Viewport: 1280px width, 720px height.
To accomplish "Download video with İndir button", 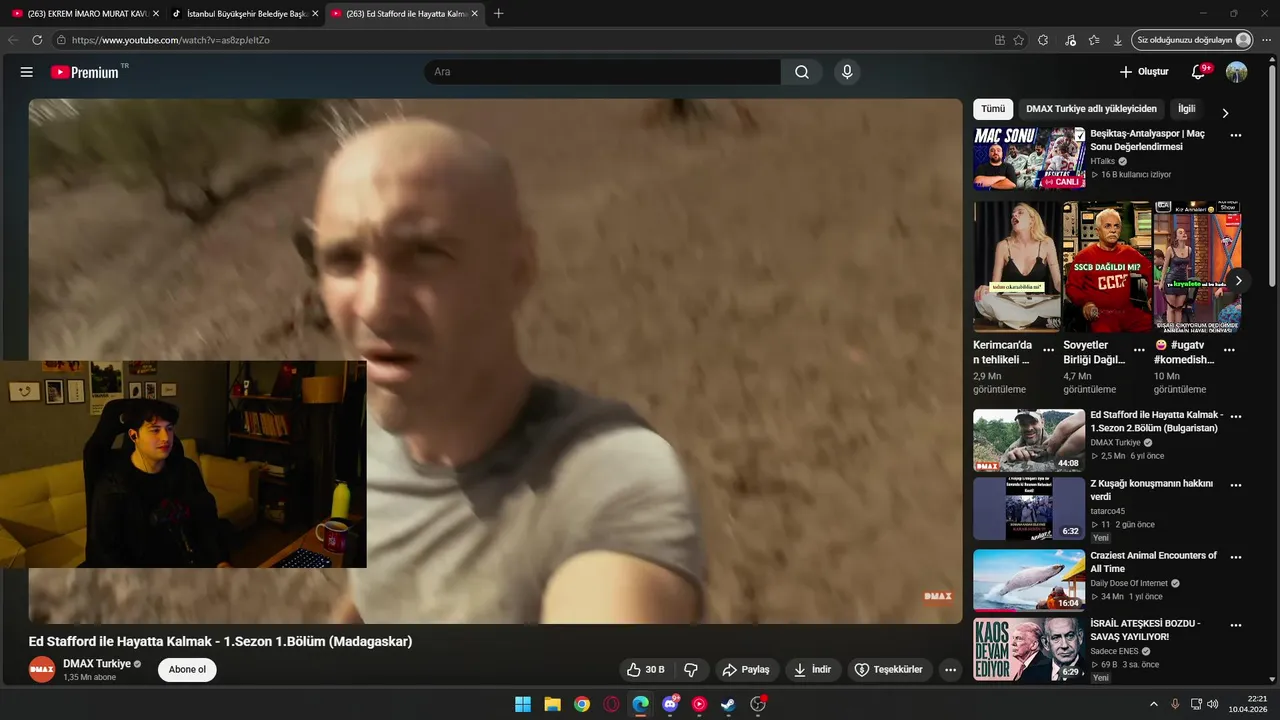I will 812,670.
